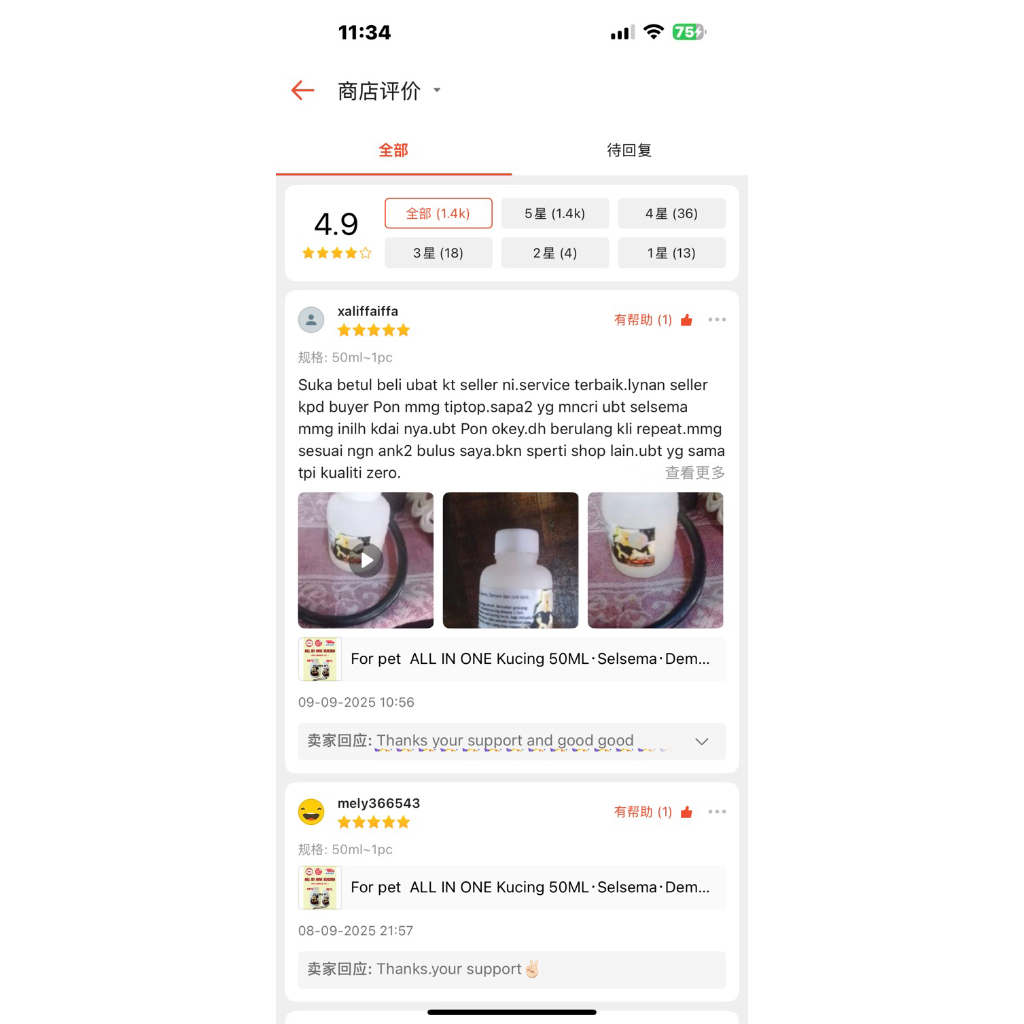Open three-dot menu on xaliffaiffa's review
The image size is (1024, 1024).
click(717, 319)
